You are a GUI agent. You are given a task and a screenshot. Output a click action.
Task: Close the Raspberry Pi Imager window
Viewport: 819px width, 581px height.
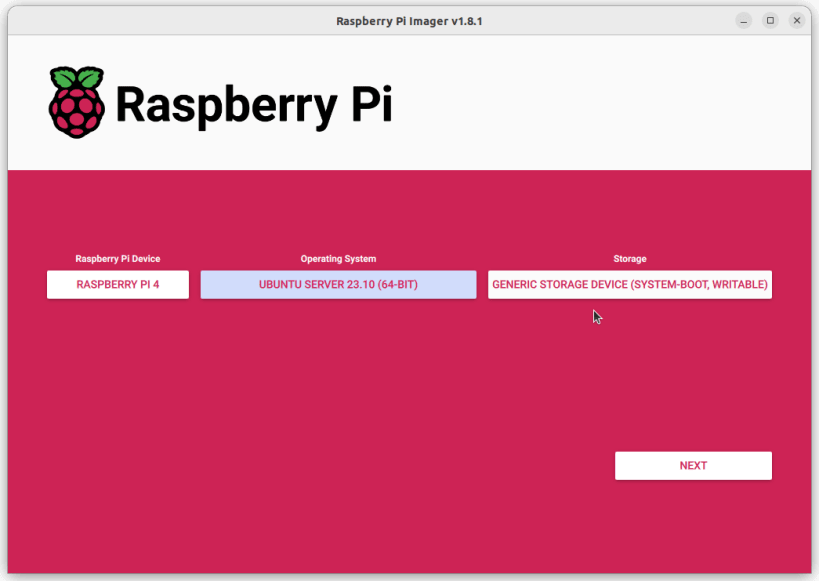(797, 21)
